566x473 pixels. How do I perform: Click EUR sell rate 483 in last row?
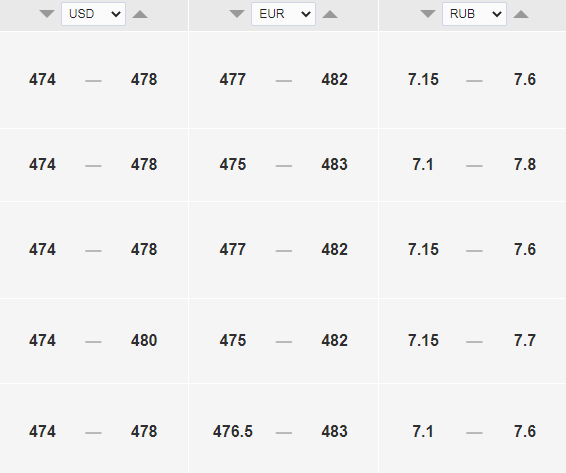click(x=335, y=431)
